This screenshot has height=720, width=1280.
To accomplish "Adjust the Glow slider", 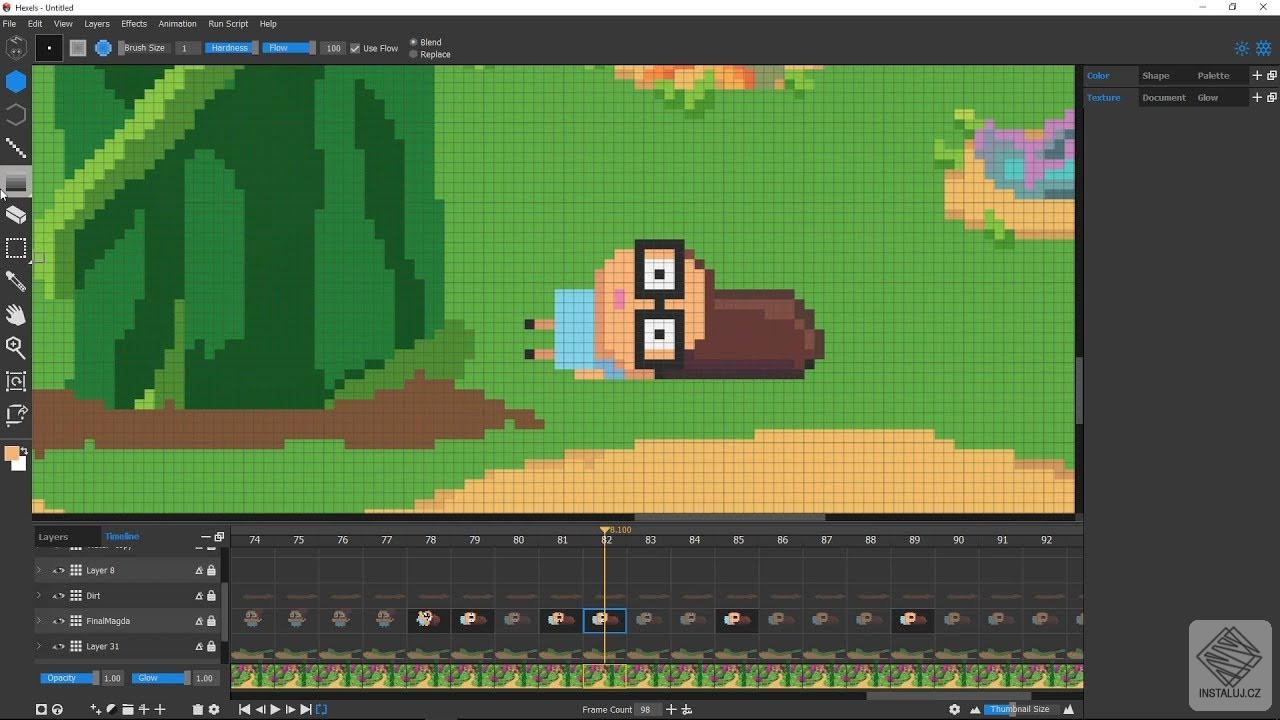I will [x=160, y=677].
